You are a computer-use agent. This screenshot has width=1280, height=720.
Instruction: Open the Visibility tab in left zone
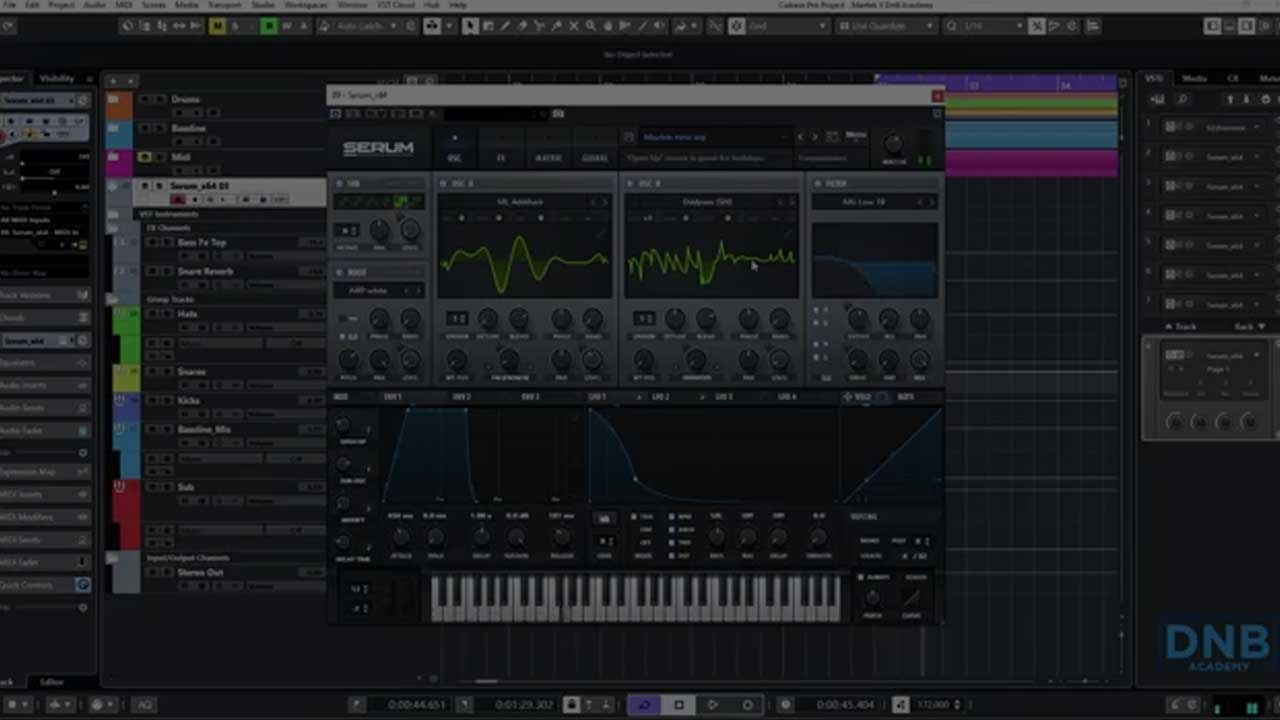tap(56, 78)
